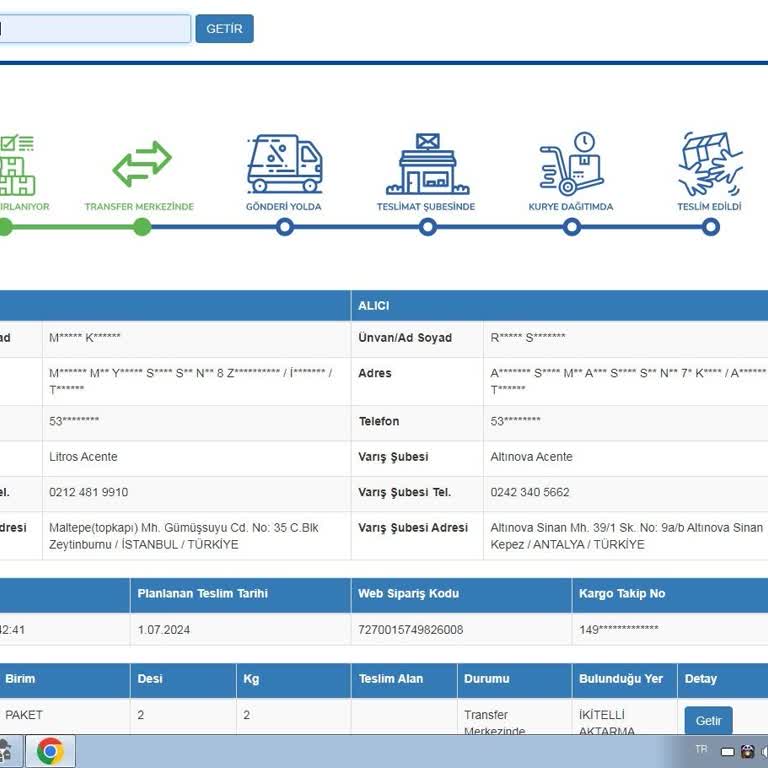Select masked tracking number starting with 149

619,629
